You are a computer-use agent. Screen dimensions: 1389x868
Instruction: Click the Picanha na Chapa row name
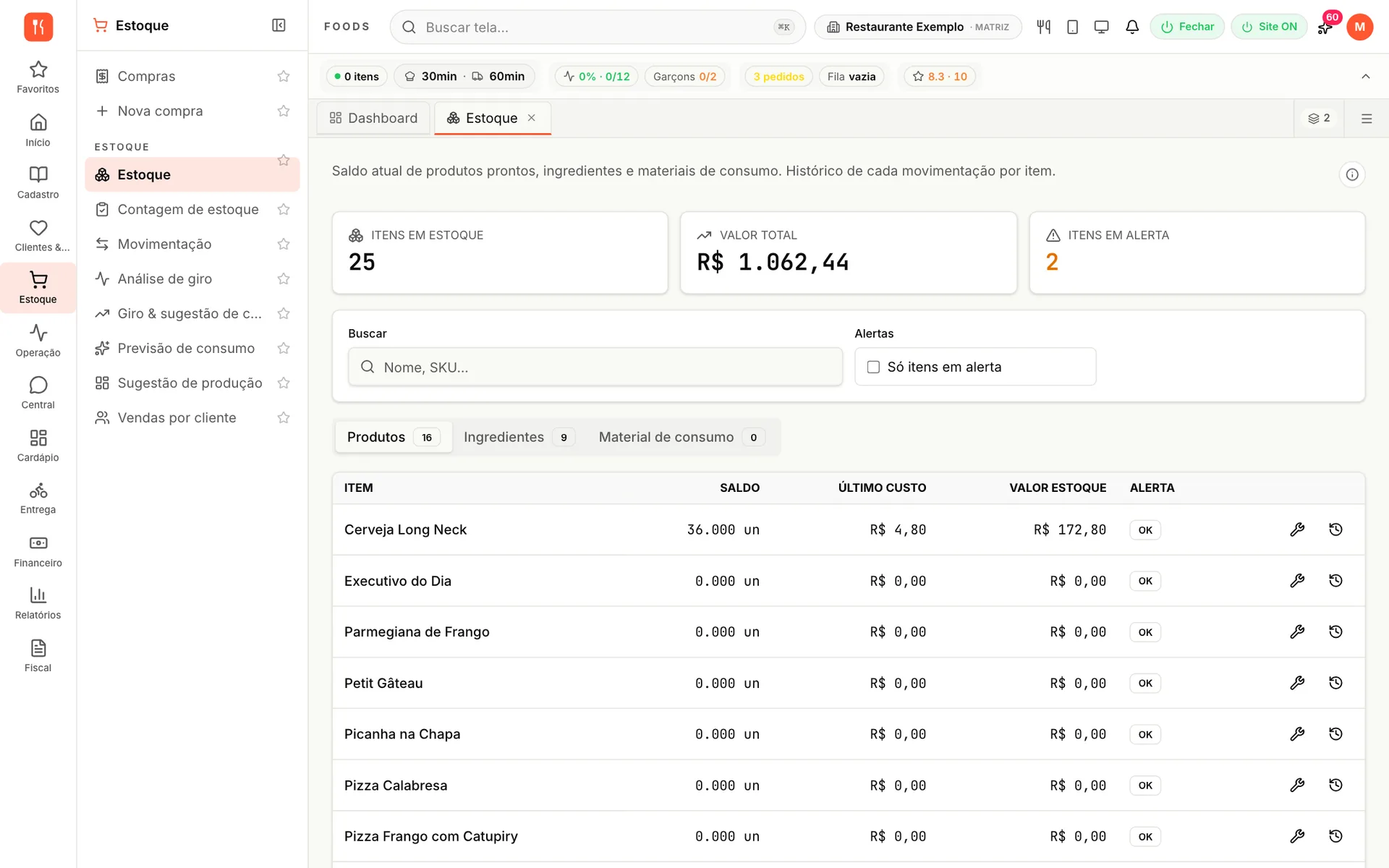coord(402,734)
